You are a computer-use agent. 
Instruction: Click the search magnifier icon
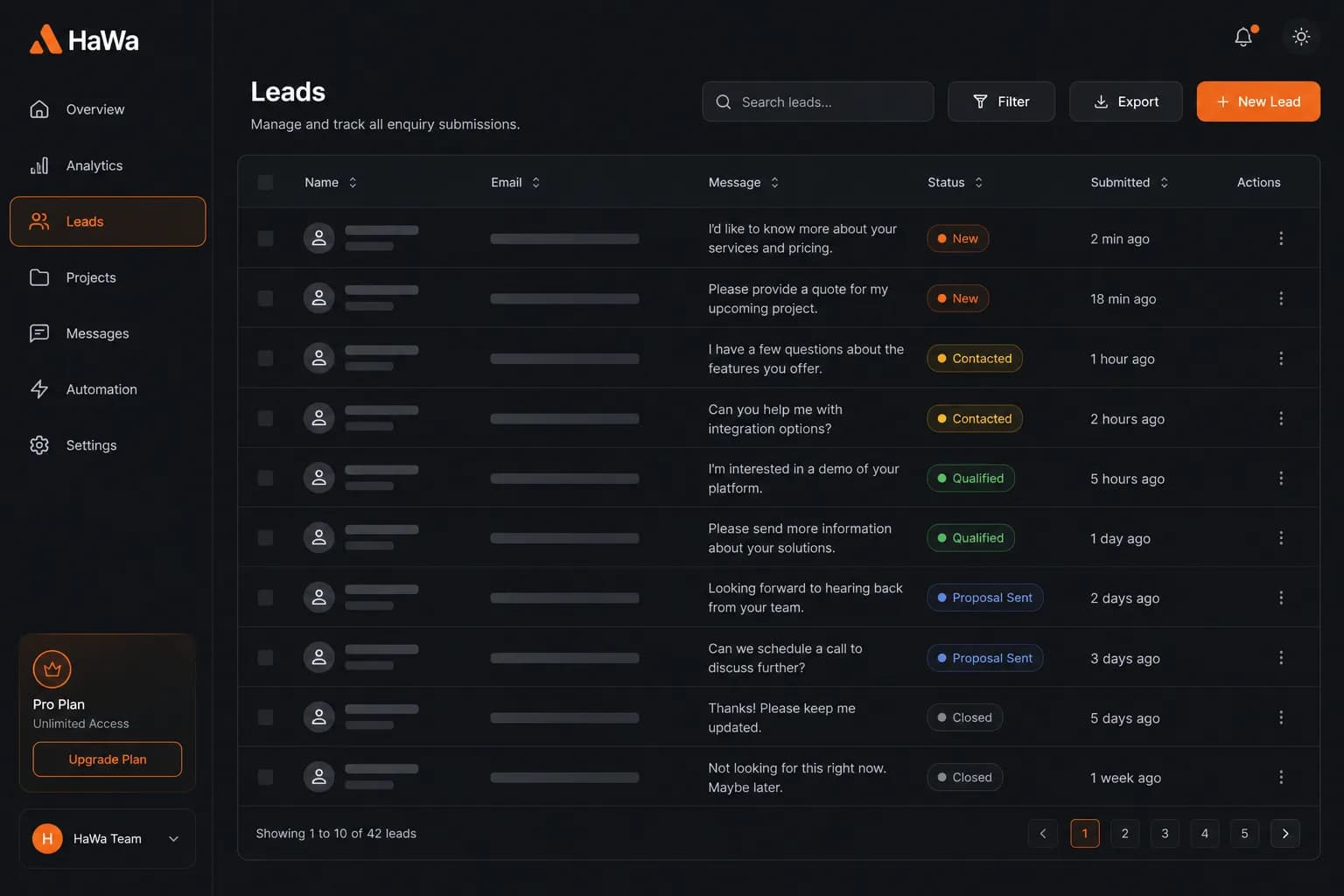[x=724, y=101]
